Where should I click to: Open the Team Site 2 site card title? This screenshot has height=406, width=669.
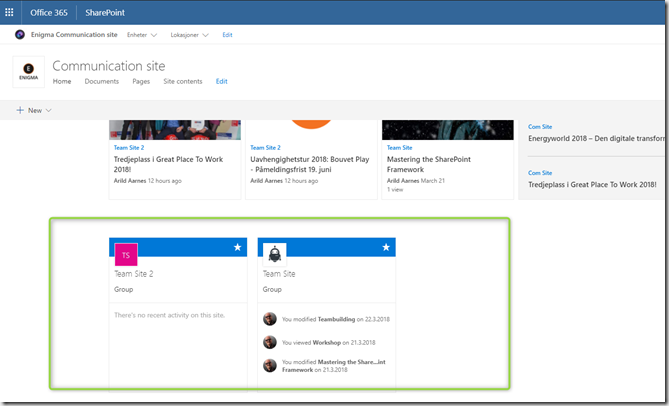134,274
